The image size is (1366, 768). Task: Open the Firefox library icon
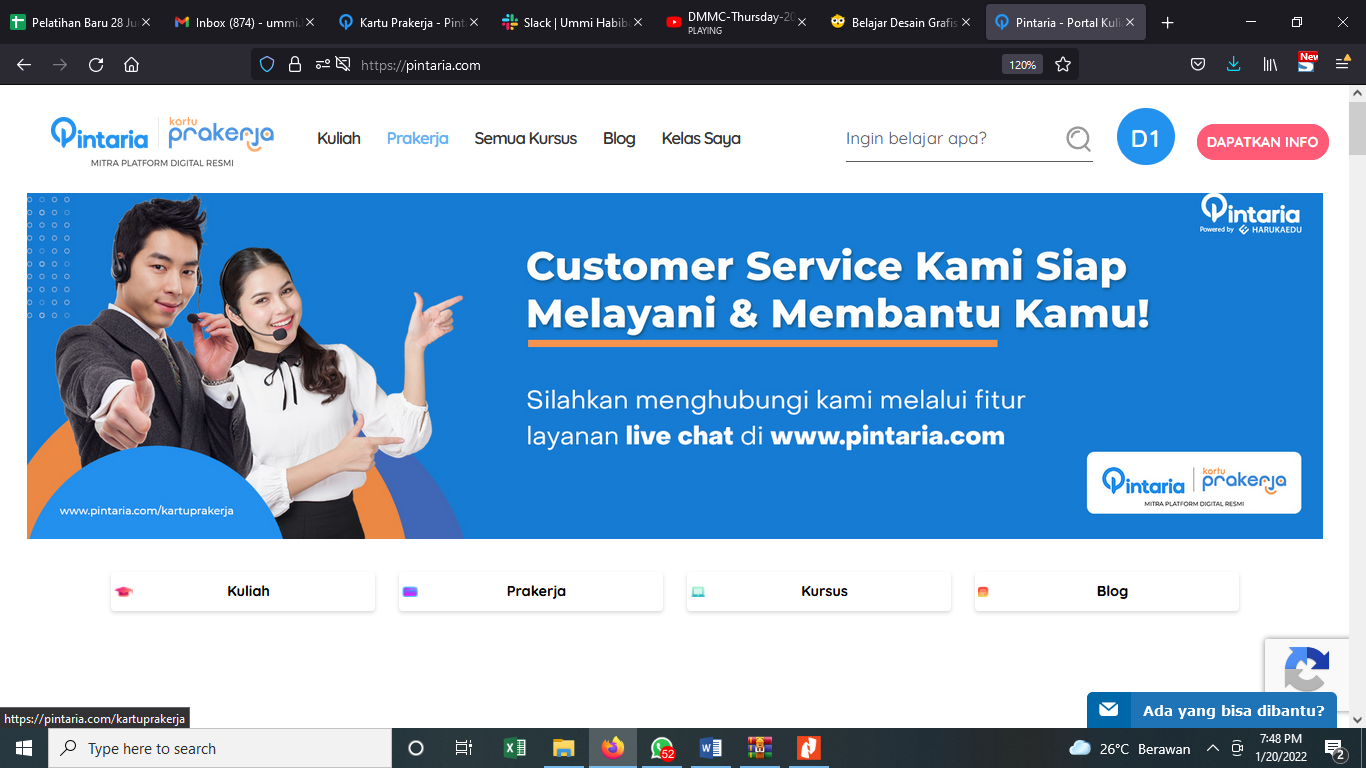[x=1270, y=65]
